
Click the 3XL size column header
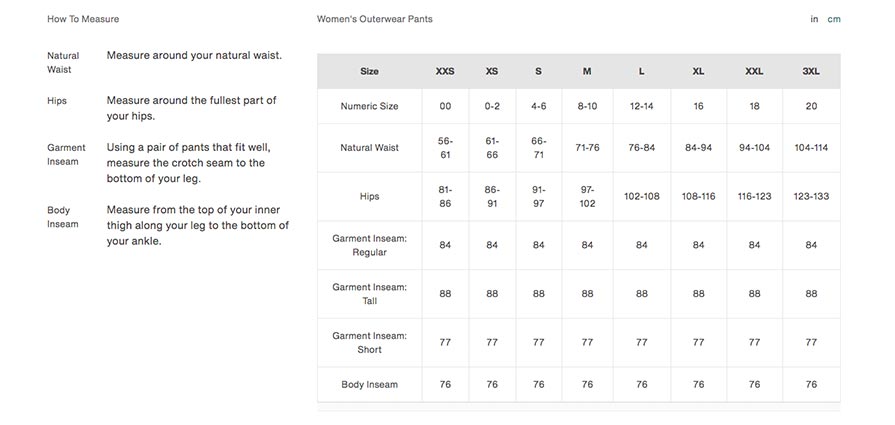point(811,71)
